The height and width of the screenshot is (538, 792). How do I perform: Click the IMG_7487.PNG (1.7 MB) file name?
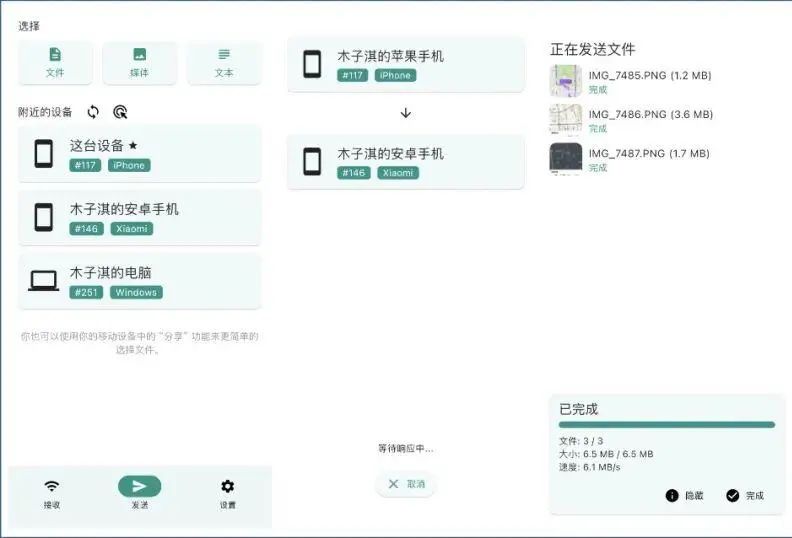click(x=649, y=153)
